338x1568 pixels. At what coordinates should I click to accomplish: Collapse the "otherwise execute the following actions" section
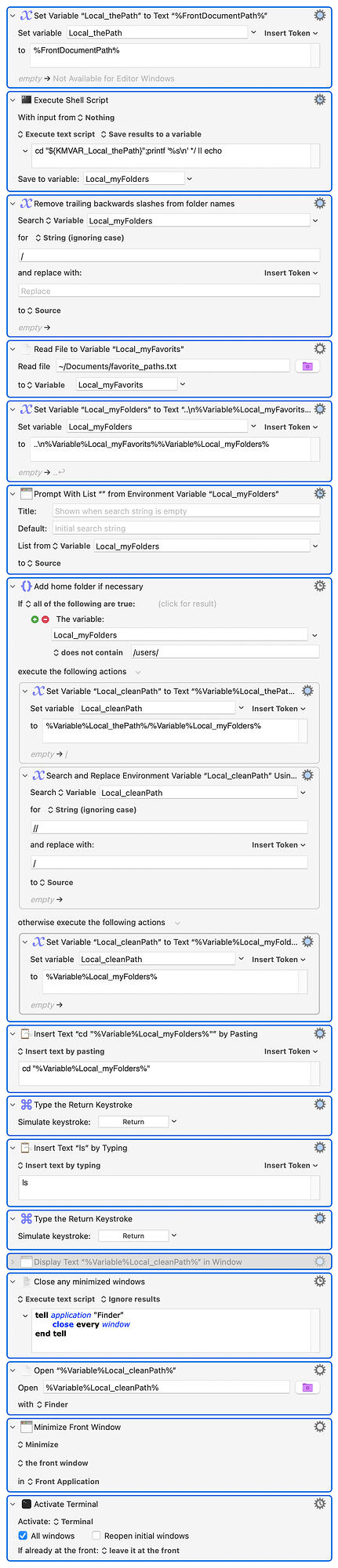pyautogui.click(x=177, y=923)
